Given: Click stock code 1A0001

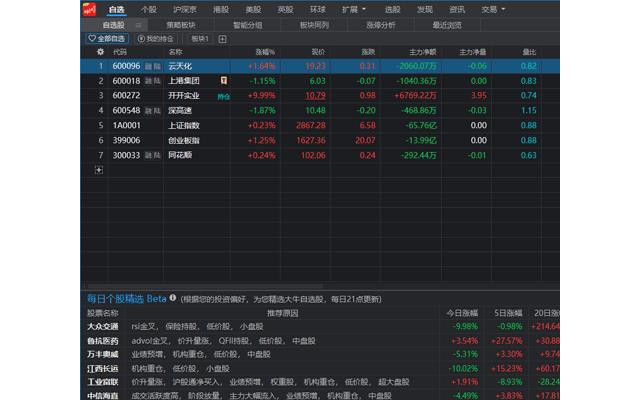Looking at the screenshot, I should point(127,126).
